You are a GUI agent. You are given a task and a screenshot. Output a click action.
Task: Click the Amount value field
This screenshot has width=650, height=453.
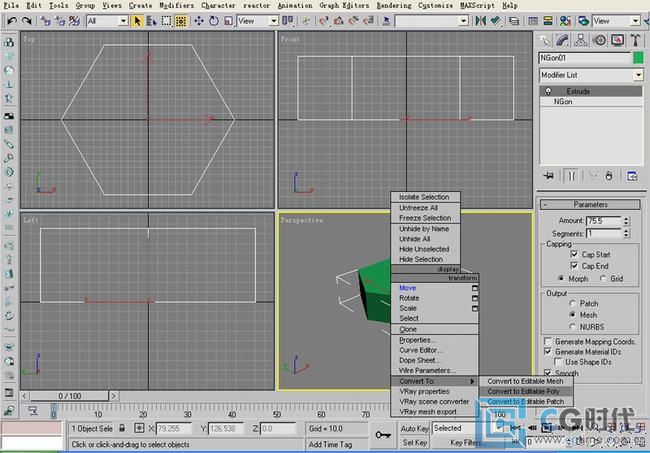pyautogui.click(x=604, y=221)
